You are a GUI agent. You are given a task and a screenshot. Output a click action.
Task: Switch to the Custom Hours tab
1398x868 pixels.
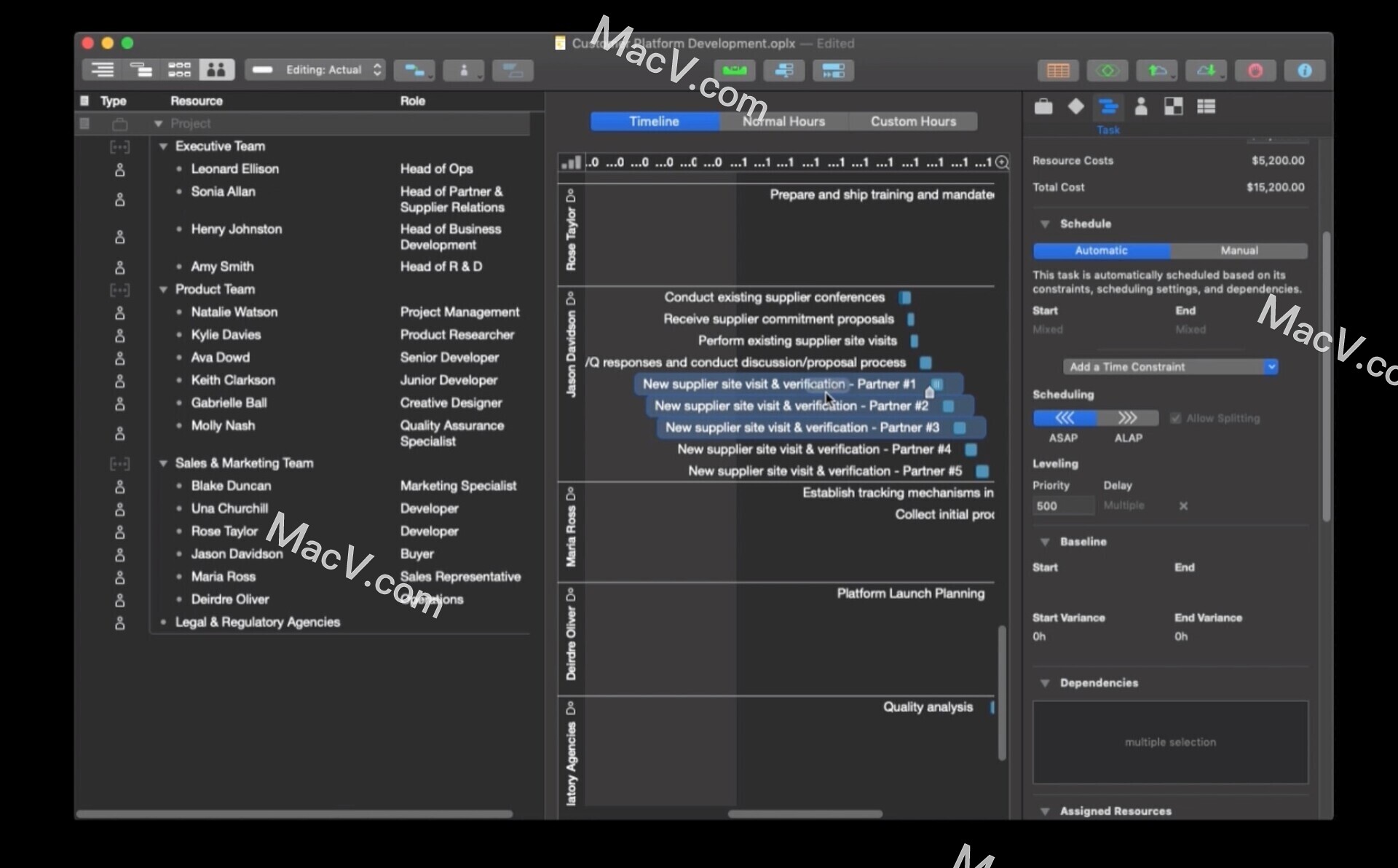coord(914,121)
